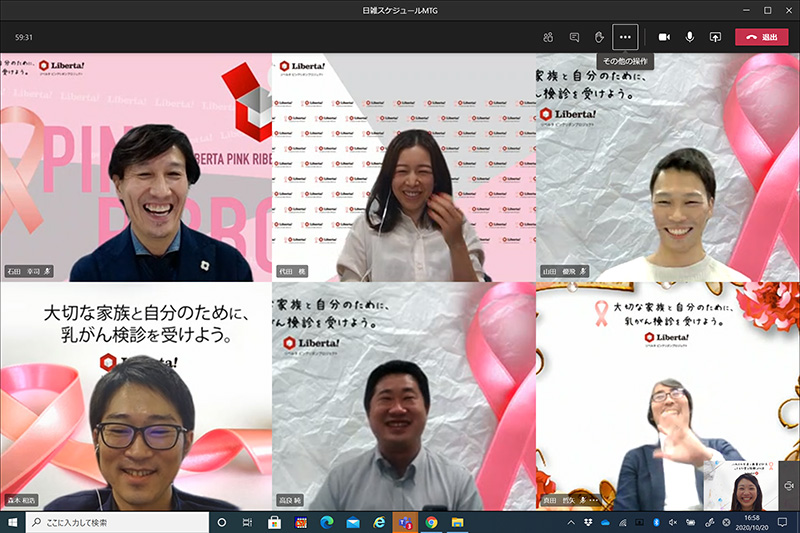Click the display projection tray icon
This screenshot has height=533, width=800.
pos(639,522)
